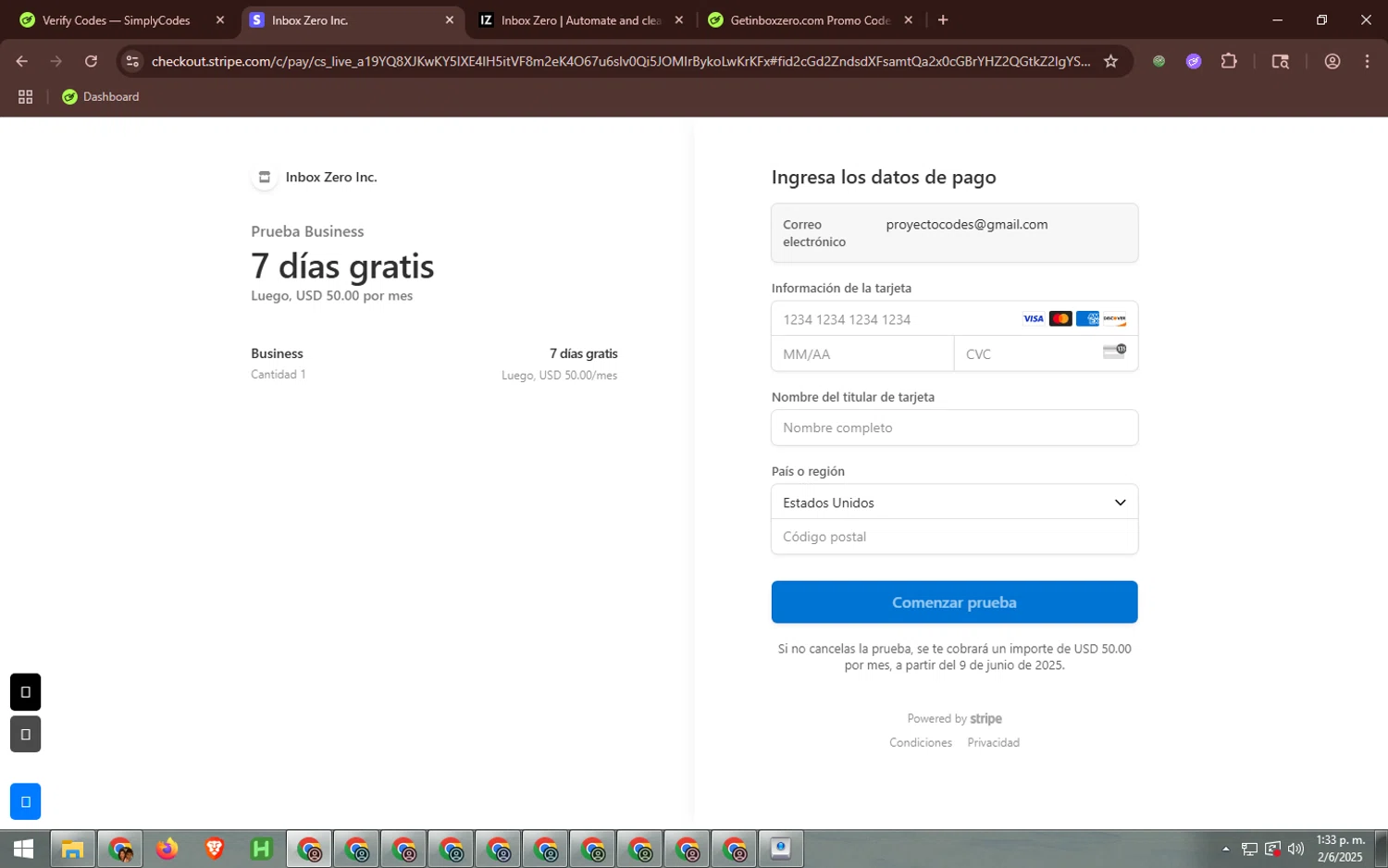Viewport: 1388px width, 868px height.
Task: Launch Brave browser from the taskbar
Action: [x=214, y=849]
